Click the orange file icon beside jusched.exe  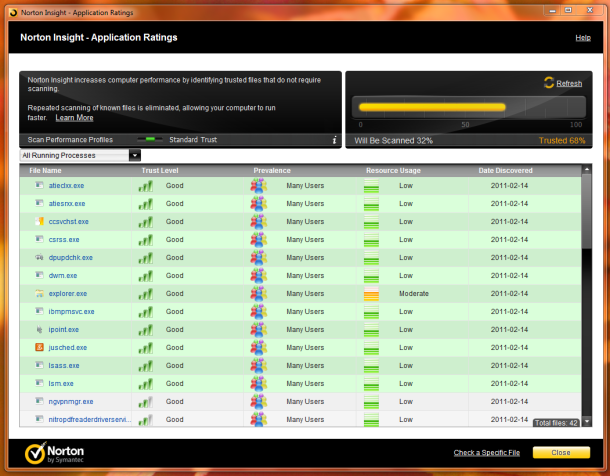click(x=39, y=347)
